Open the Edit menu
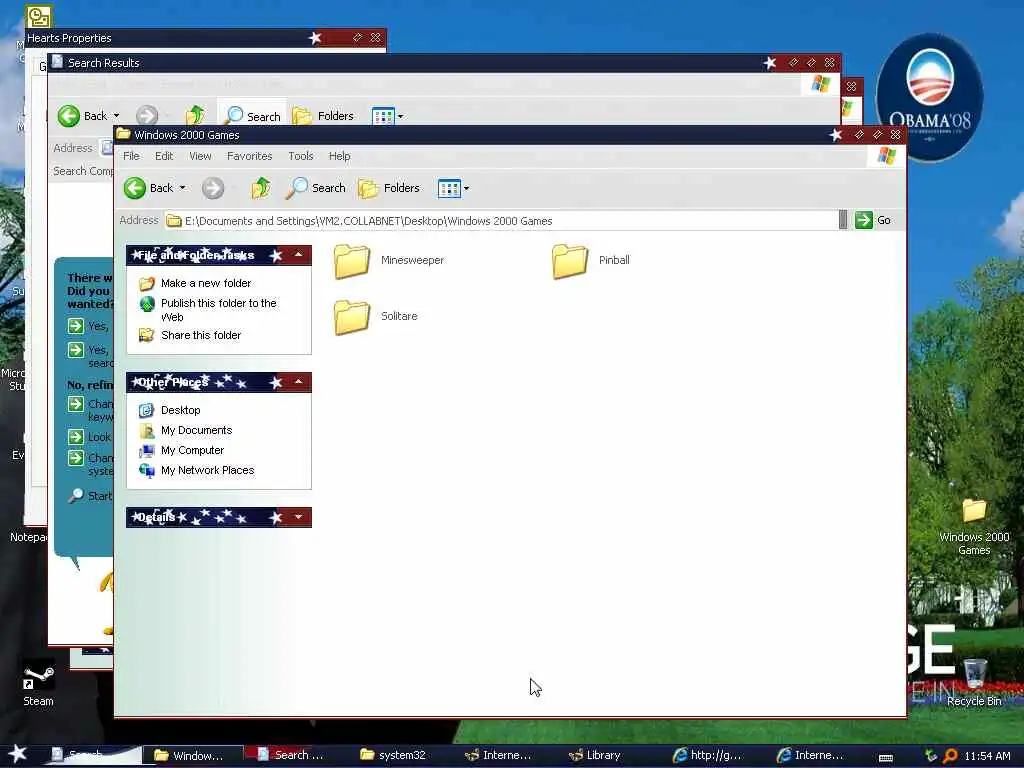This screenshot has width=1024, height=768. click(x=164, y=156)
